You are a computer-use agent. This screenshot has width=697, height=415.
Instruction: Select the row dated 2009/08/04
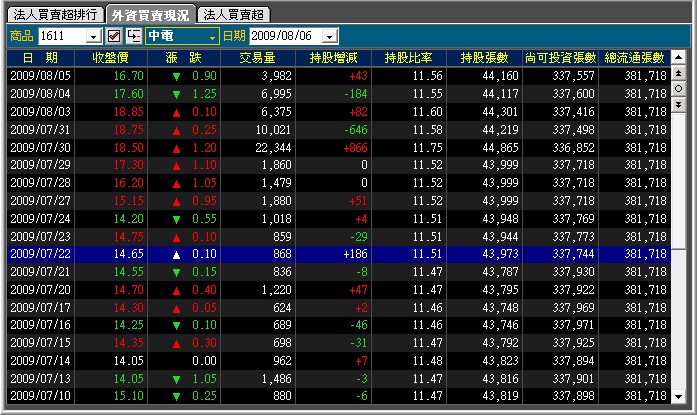coord(339,94)
